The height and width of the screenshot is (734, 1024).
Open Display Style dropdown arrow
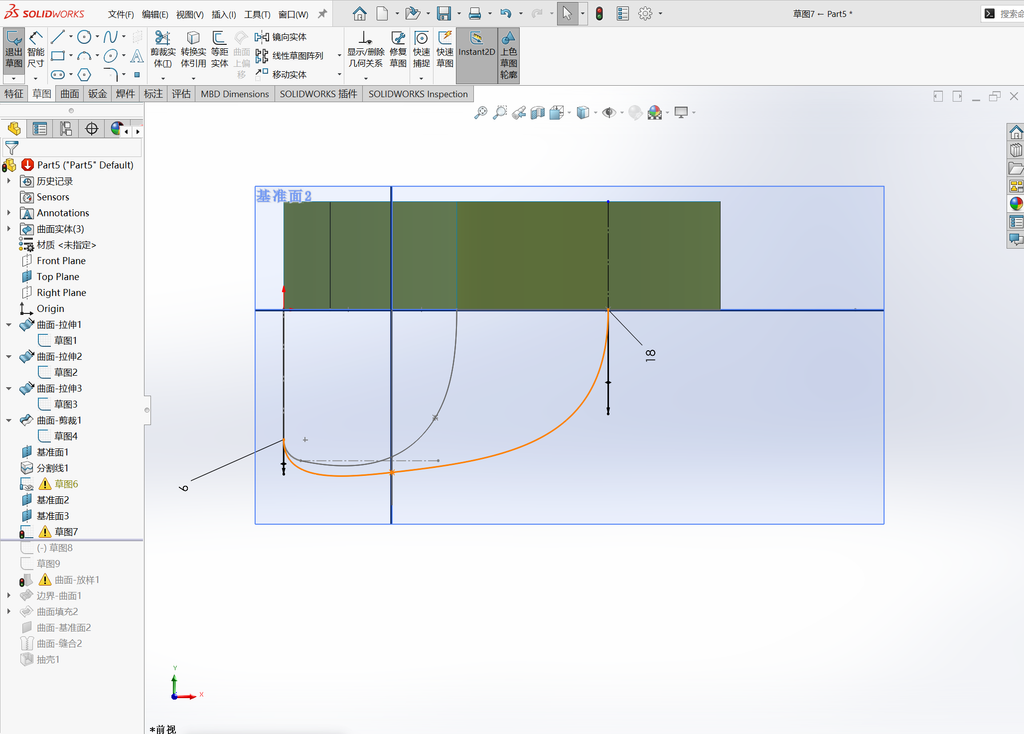click(596, 113)
